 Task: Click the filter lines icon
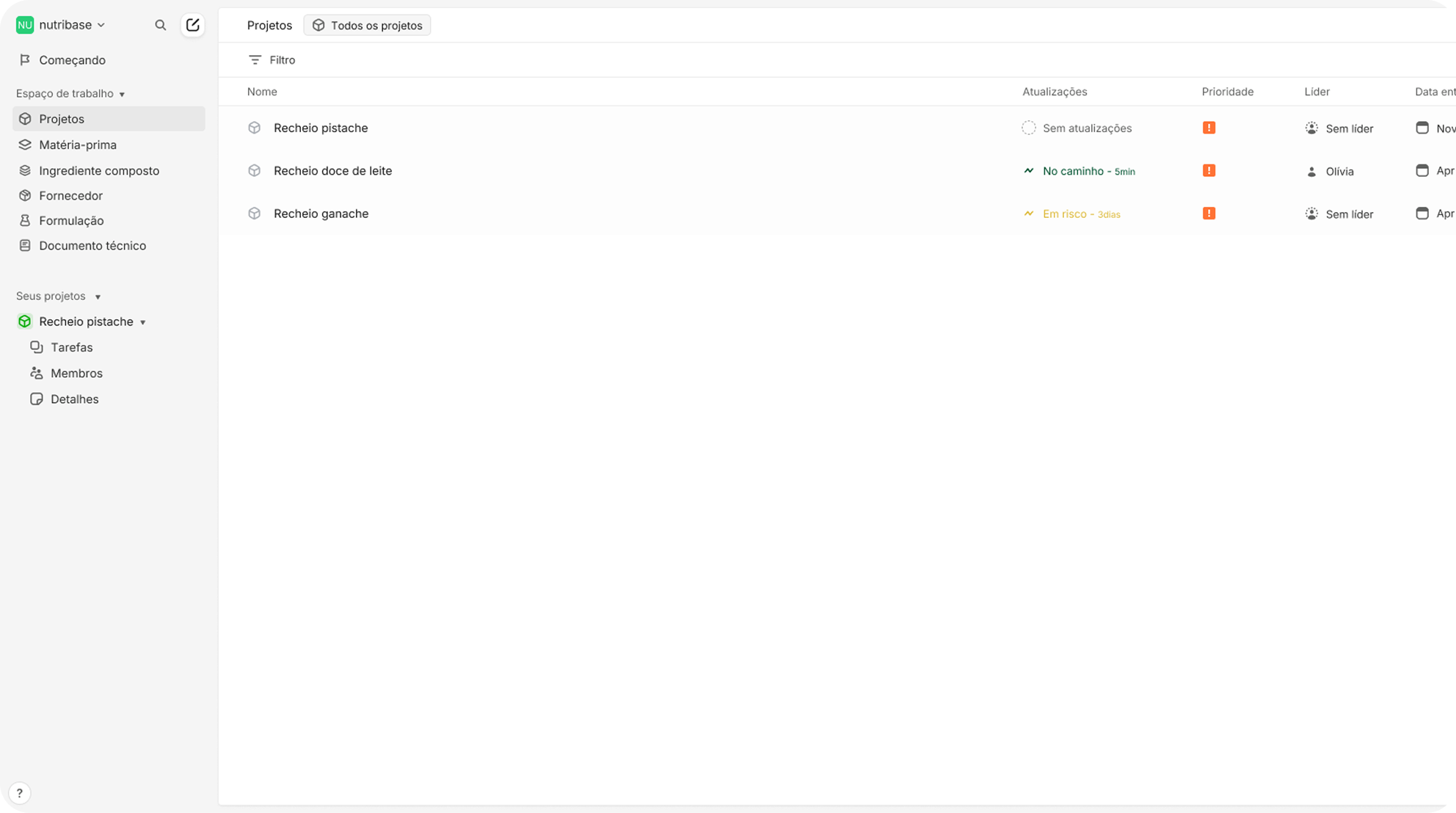point(255,60)
